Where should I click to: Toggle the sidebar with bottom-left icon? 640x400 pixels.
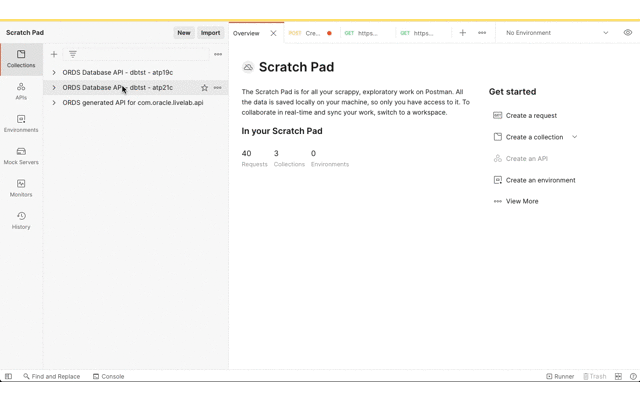point(8,377)
